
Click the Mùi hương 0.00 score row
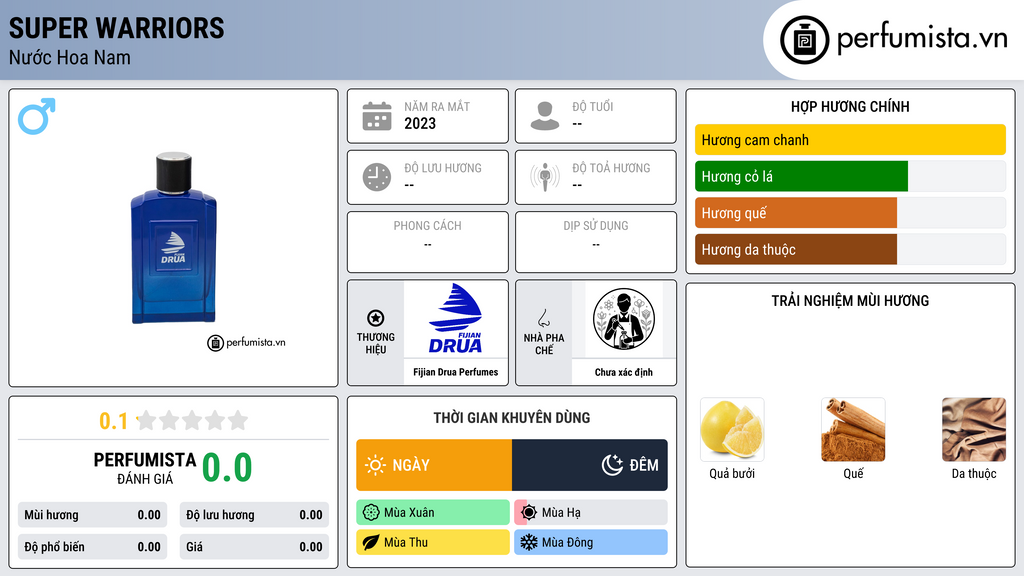[x=92, y=515]
